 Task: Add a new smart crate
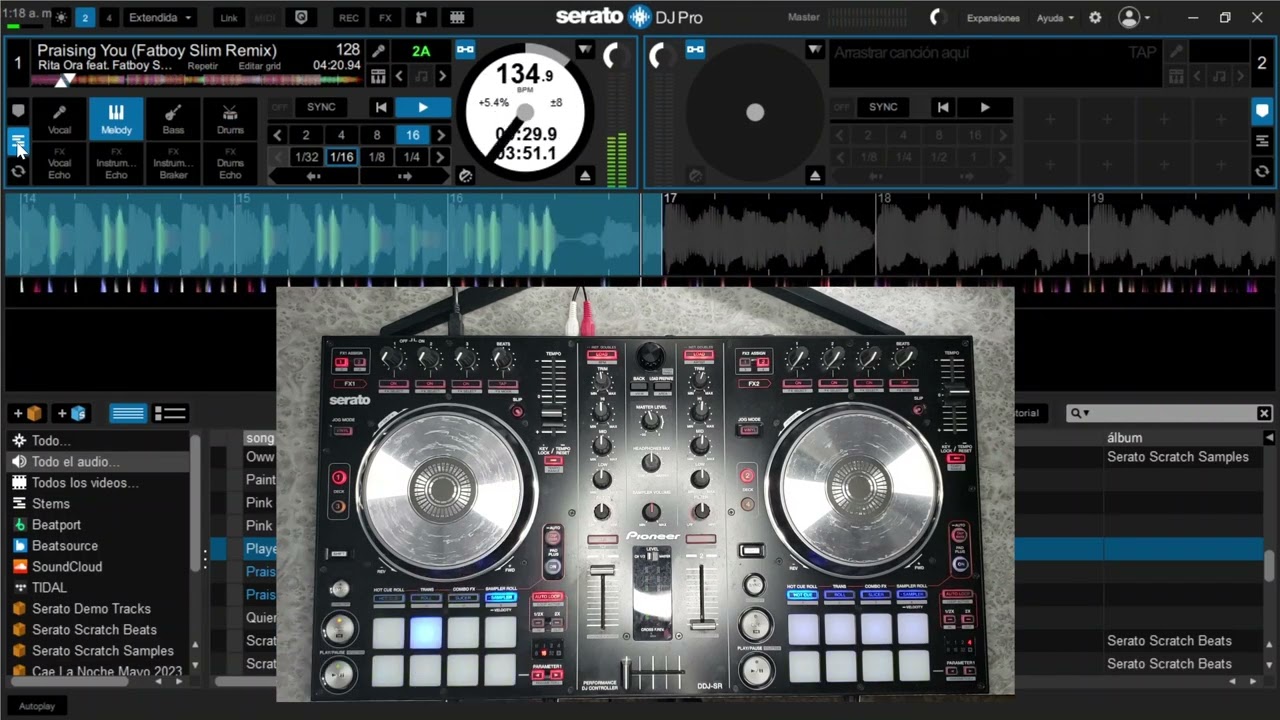click(71, 413)
